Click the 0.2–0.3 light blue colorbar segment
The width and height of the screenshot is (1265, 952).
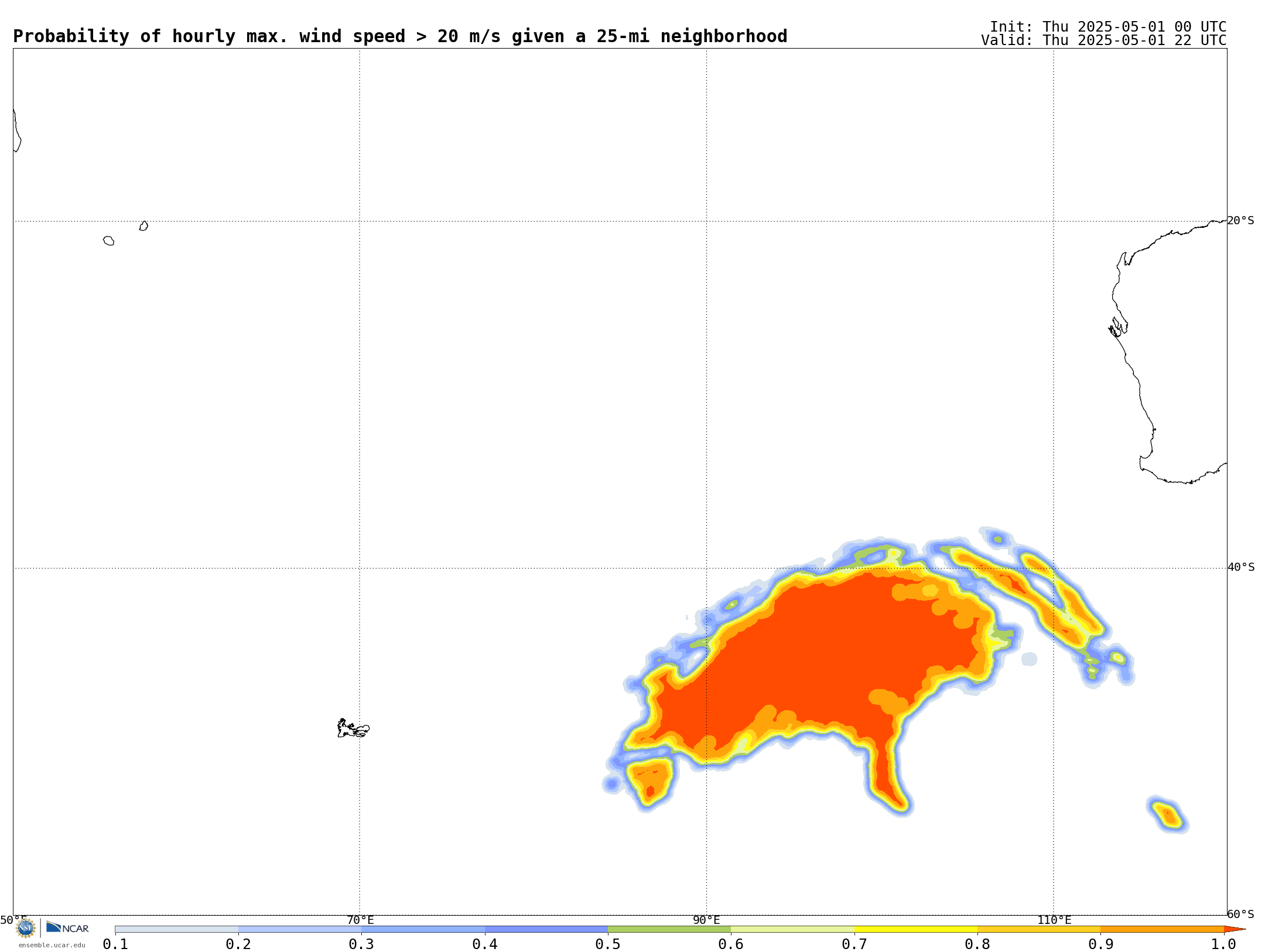[x=300, y=929]
